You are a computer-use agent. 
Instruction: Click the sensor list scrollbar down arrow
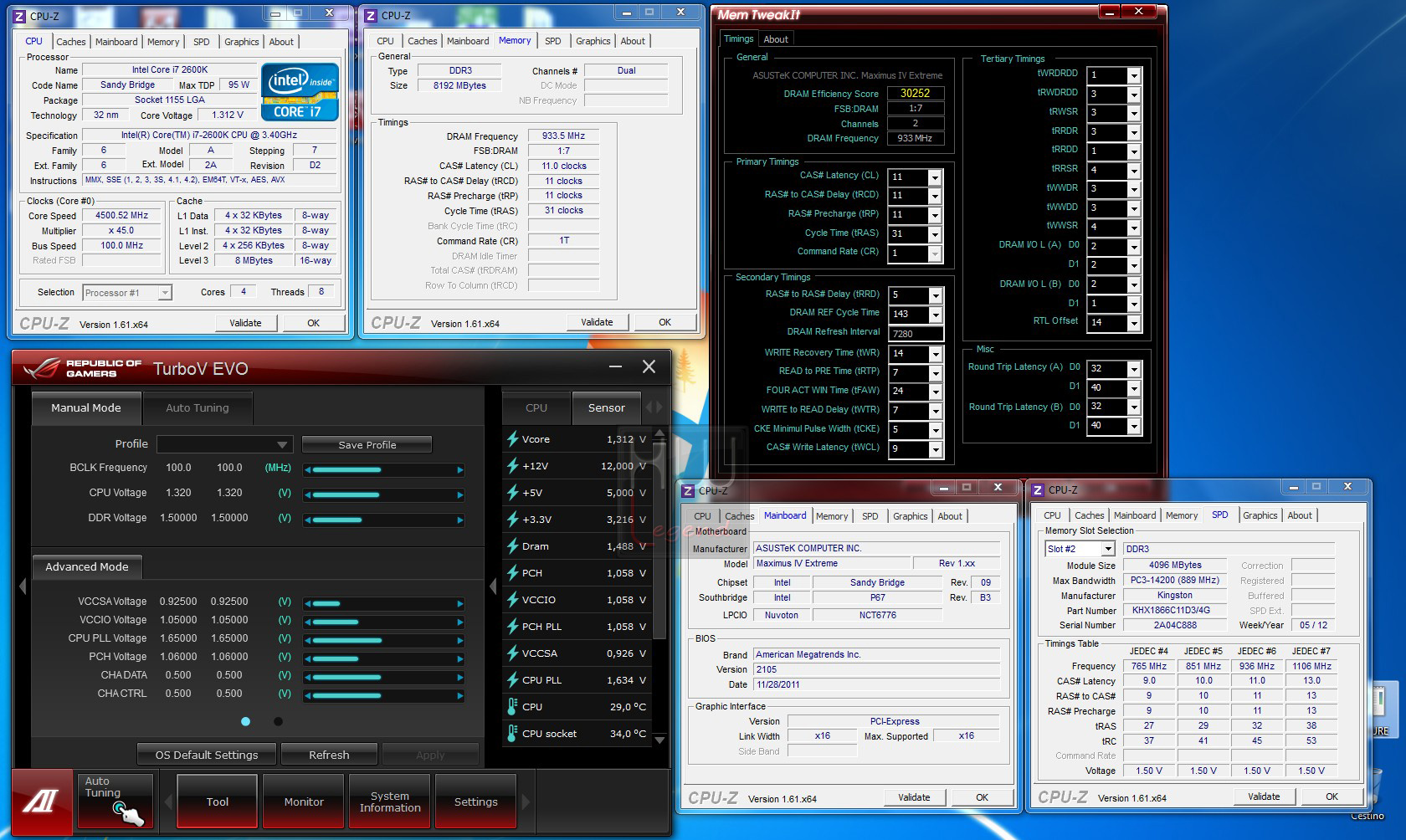coord(659,740)
